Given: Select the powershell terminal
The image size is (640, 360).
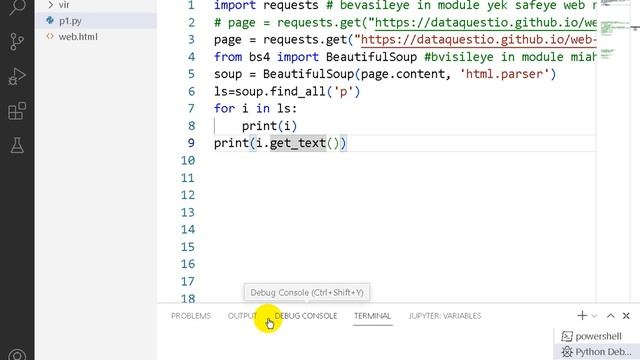Looking at the screenshot, I should pyautogui.click(x=597, y=336).
